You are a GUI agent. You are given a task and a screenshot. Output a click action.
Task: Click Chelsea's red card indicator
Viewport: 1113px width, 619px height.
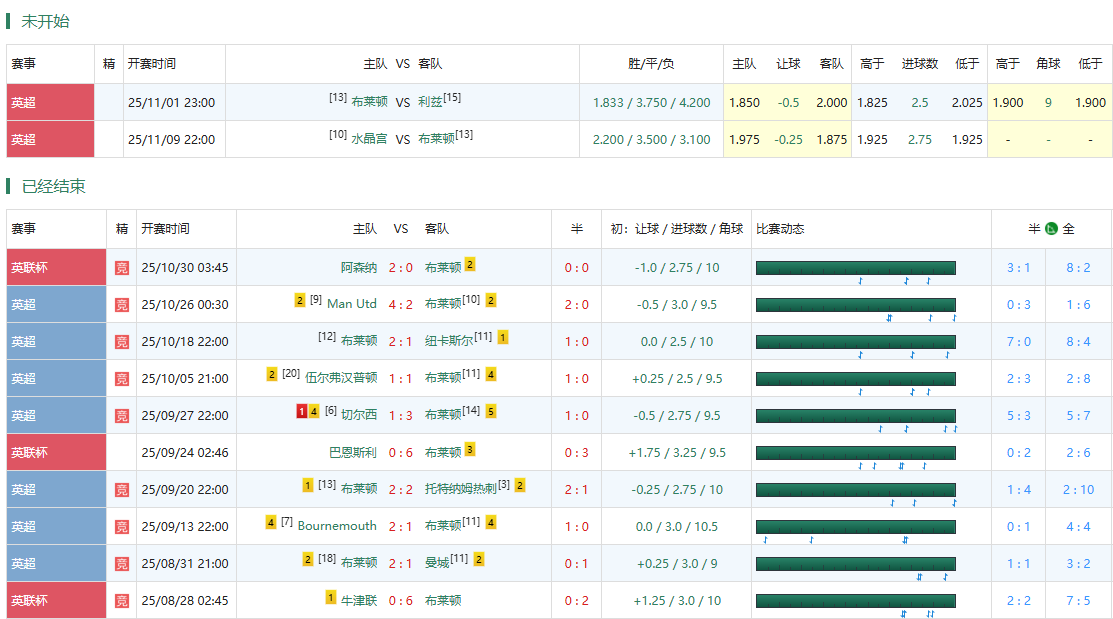tap(301, 412)
